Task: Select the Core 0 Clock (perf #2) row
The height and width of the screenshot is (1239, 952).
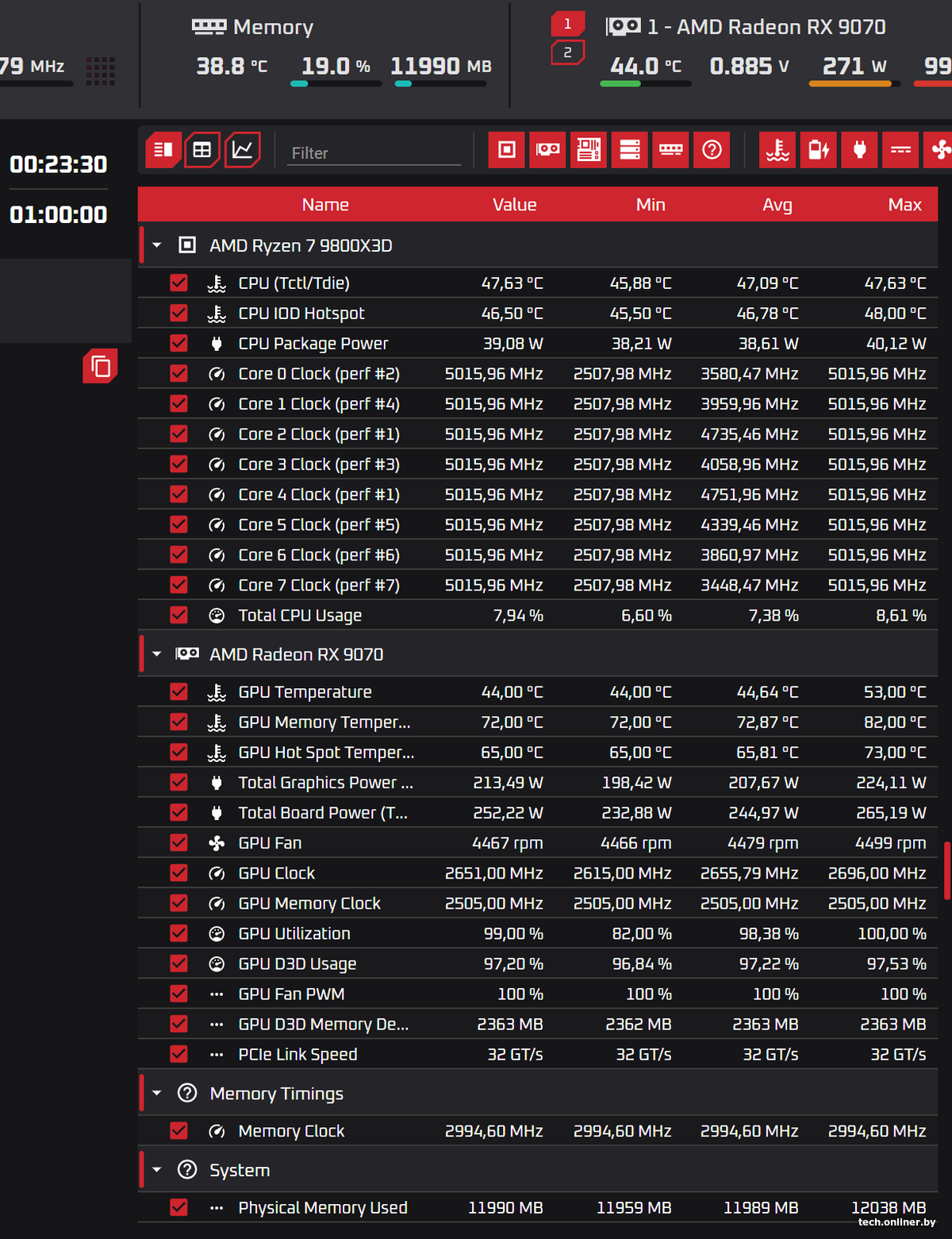Action: [x=538, y=373]
